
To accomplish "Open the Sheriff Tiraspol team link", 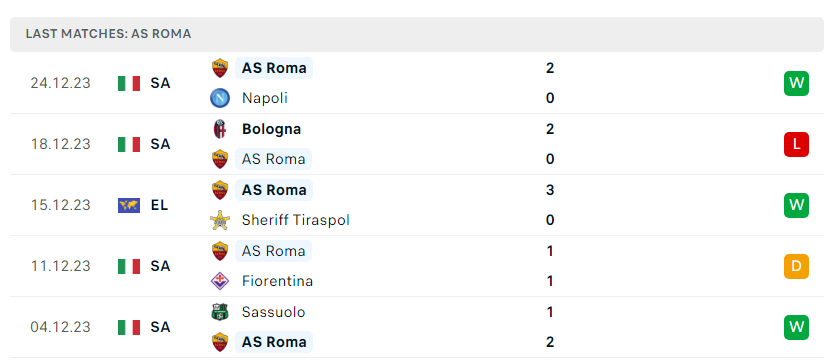I will pos(295,220).
